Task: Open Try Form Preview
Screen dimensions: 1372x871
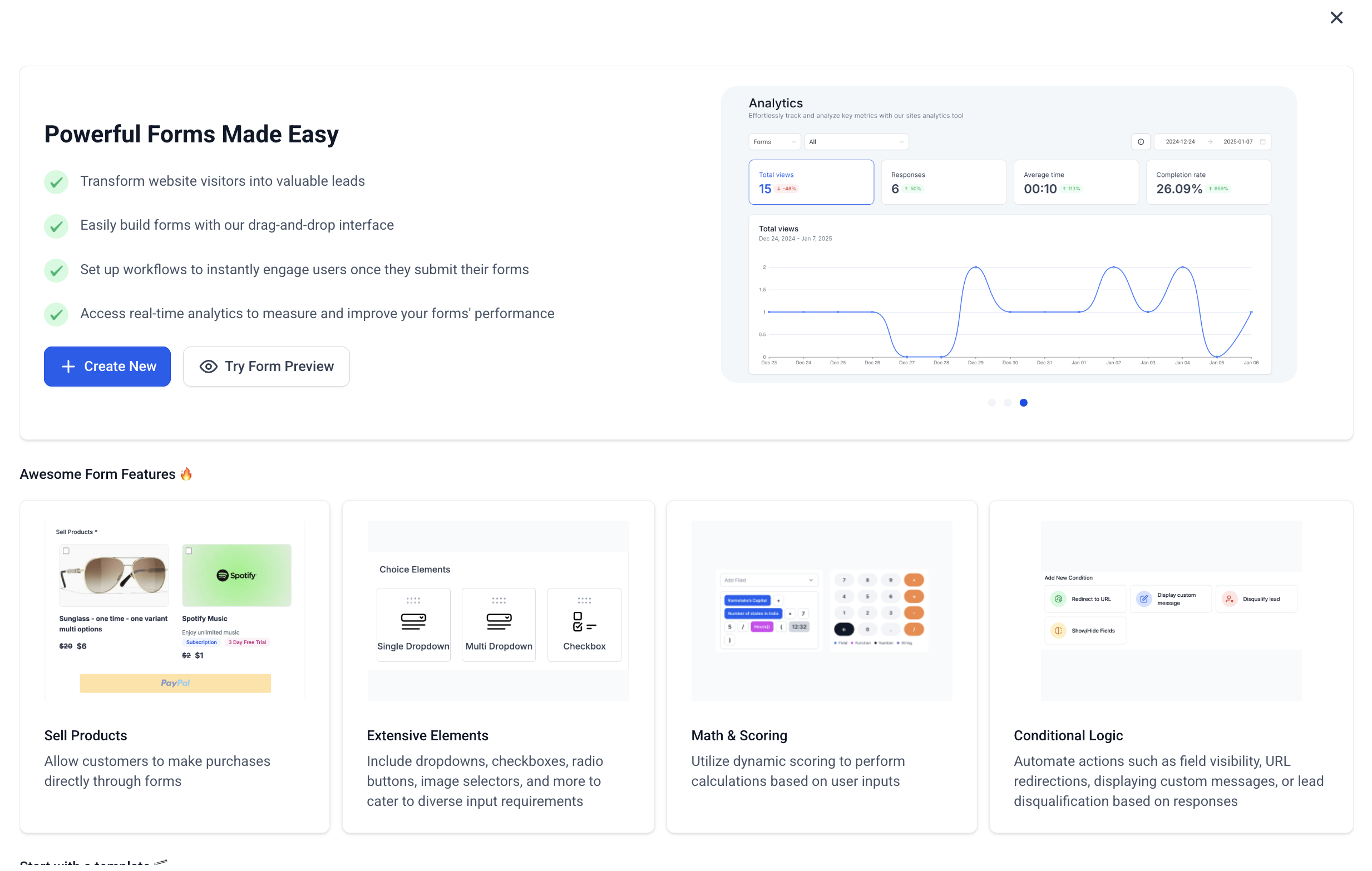Action: [266, 367]
